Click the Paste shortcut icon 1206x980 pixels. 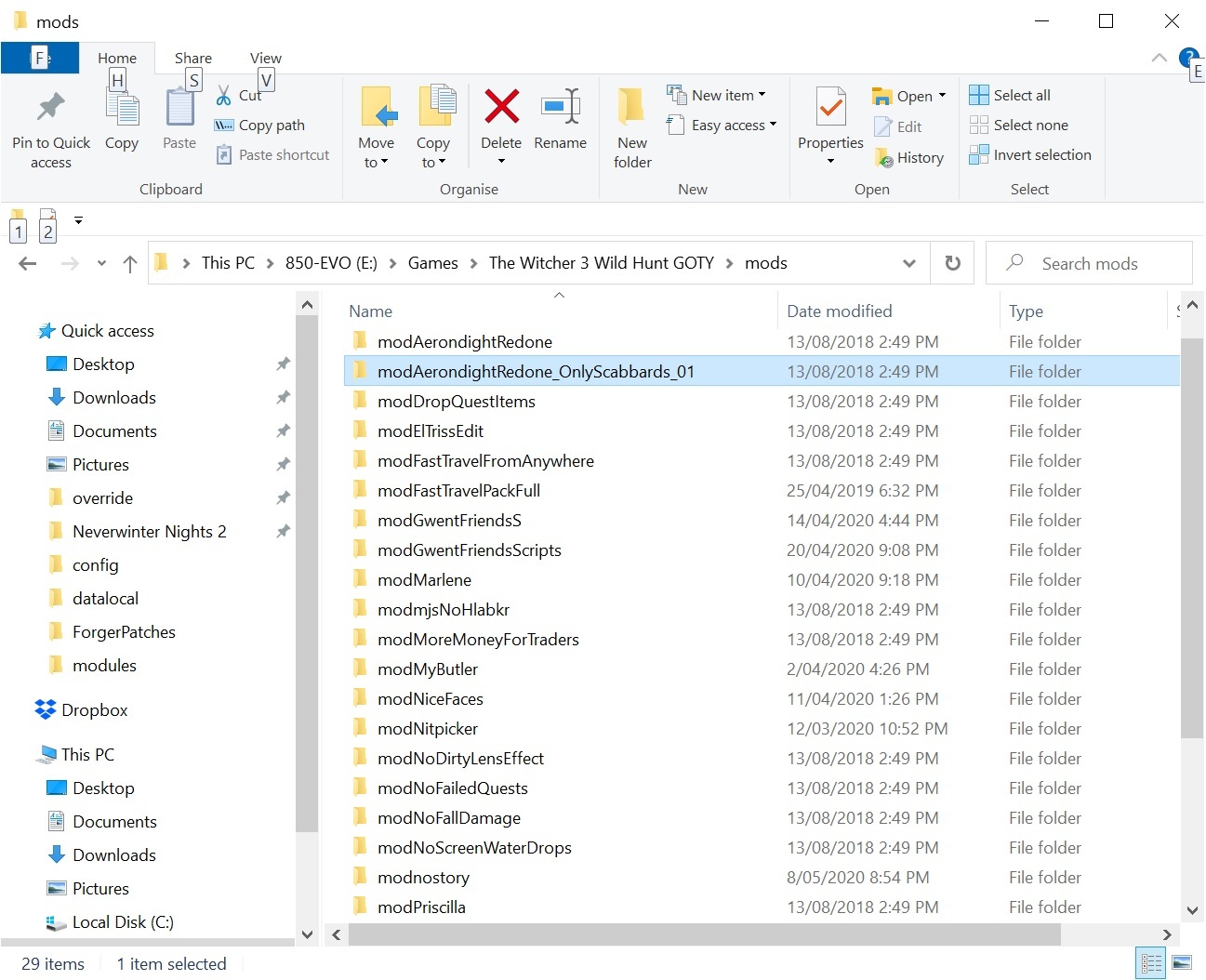click(223, 154)
